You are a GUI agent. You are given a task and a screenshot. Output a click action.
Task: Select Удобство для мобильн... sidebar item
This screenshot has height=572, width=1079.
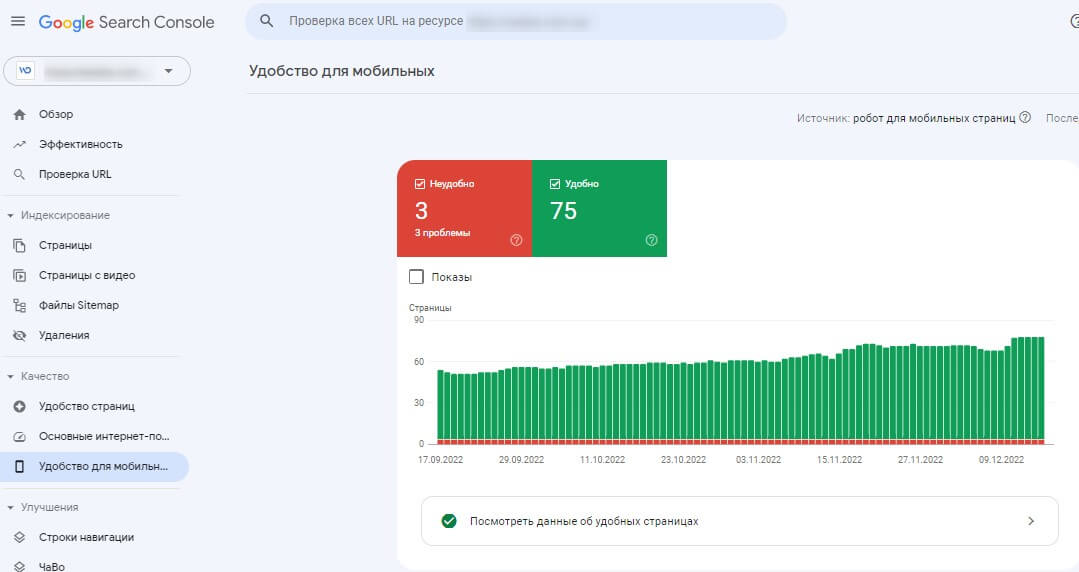click(94, 467)
